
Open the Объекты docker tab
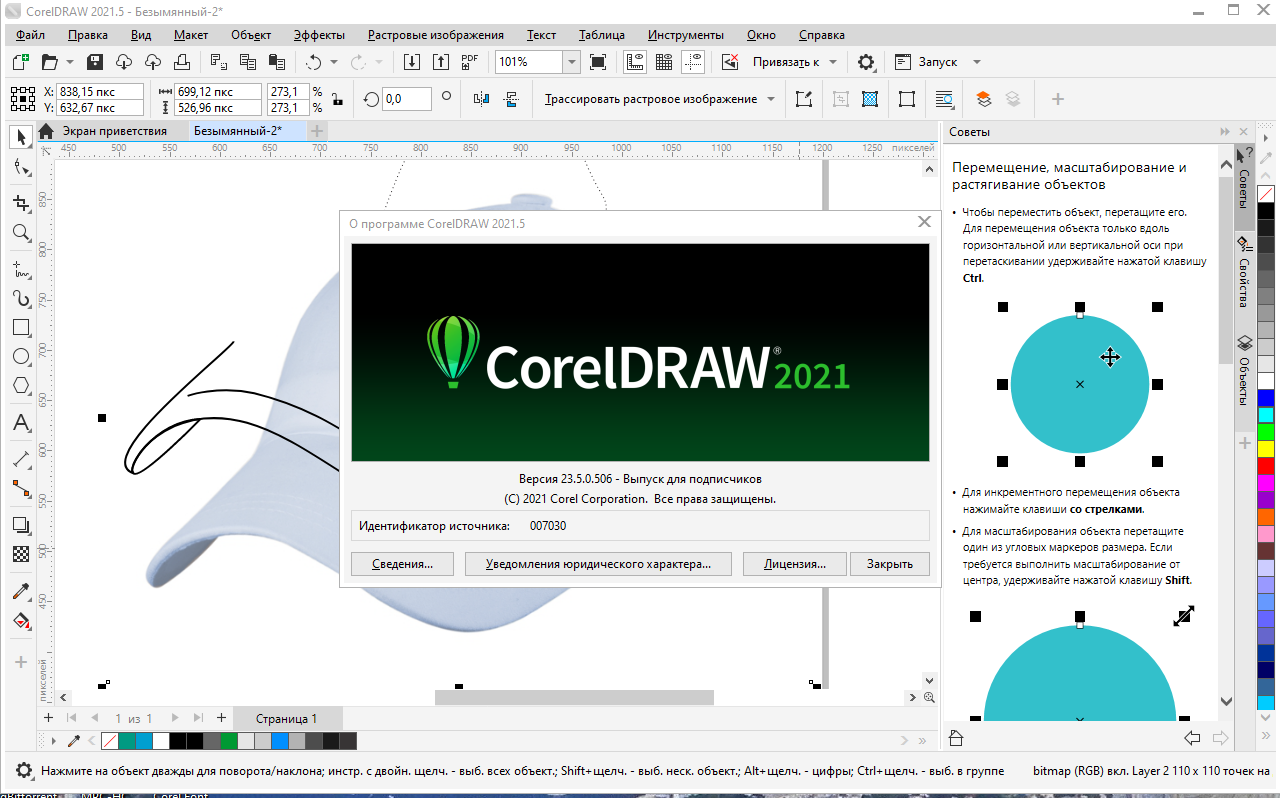[1244, 369]
